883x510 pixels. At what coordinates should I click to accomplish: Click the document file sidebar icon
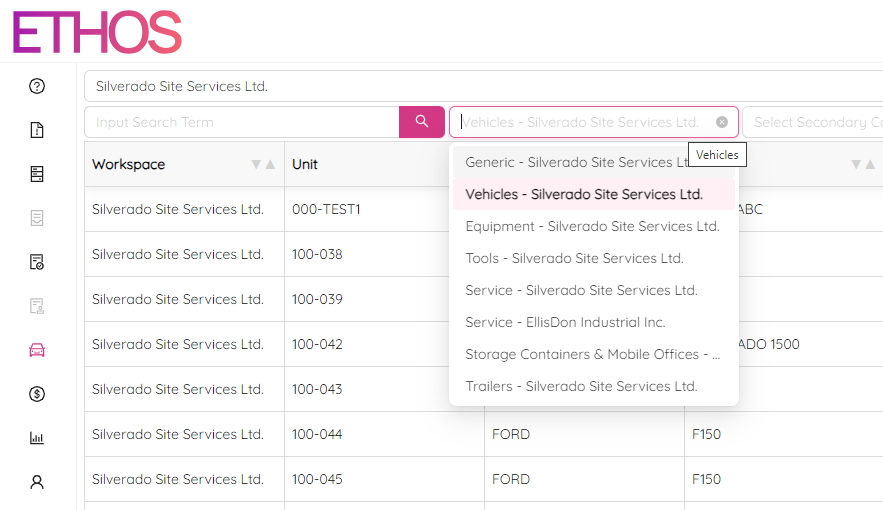pyautogui.click(x=37, y=130)
